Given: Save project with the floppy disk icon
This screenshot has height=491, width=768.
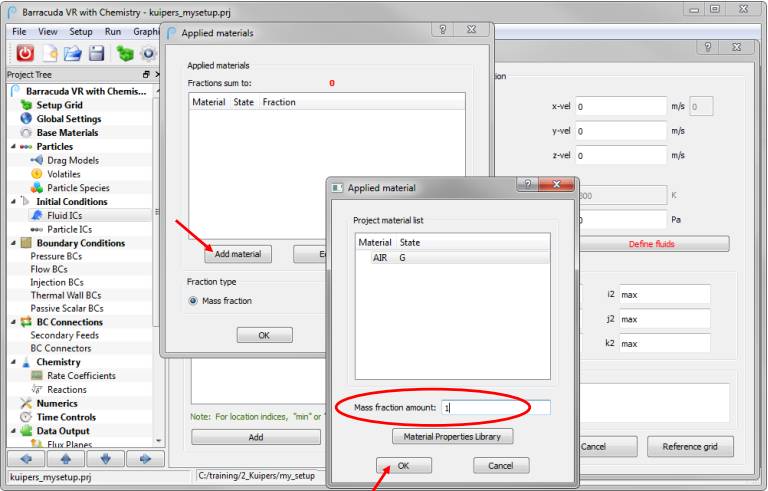Looking at the screenshot, I should (96, 53).
